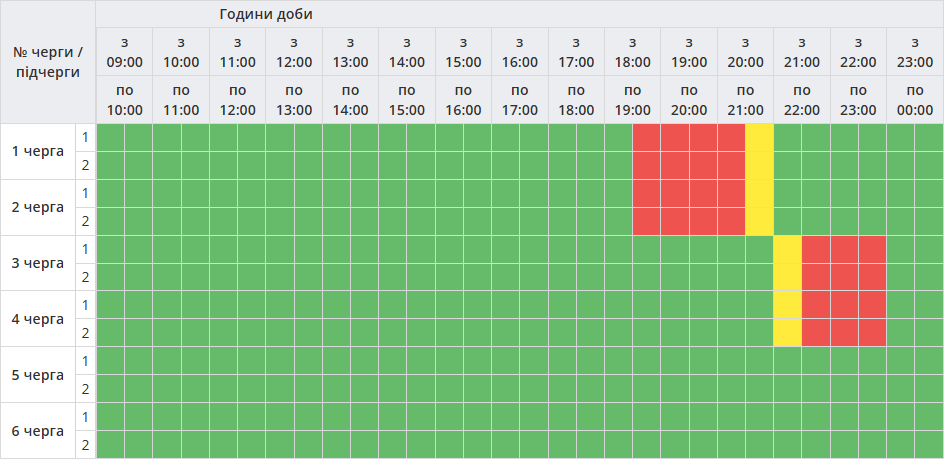Select the '3 черга' row label
This screenshot has width=944, height=459.
[38, 263]
